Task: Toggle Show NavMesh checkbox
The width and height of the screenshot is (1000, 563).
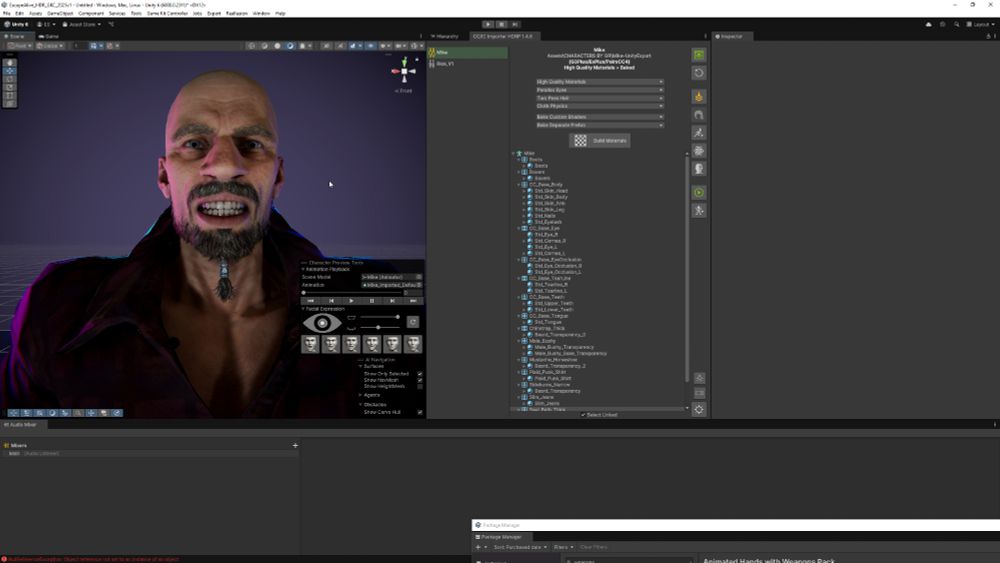Action: point(420,380)
